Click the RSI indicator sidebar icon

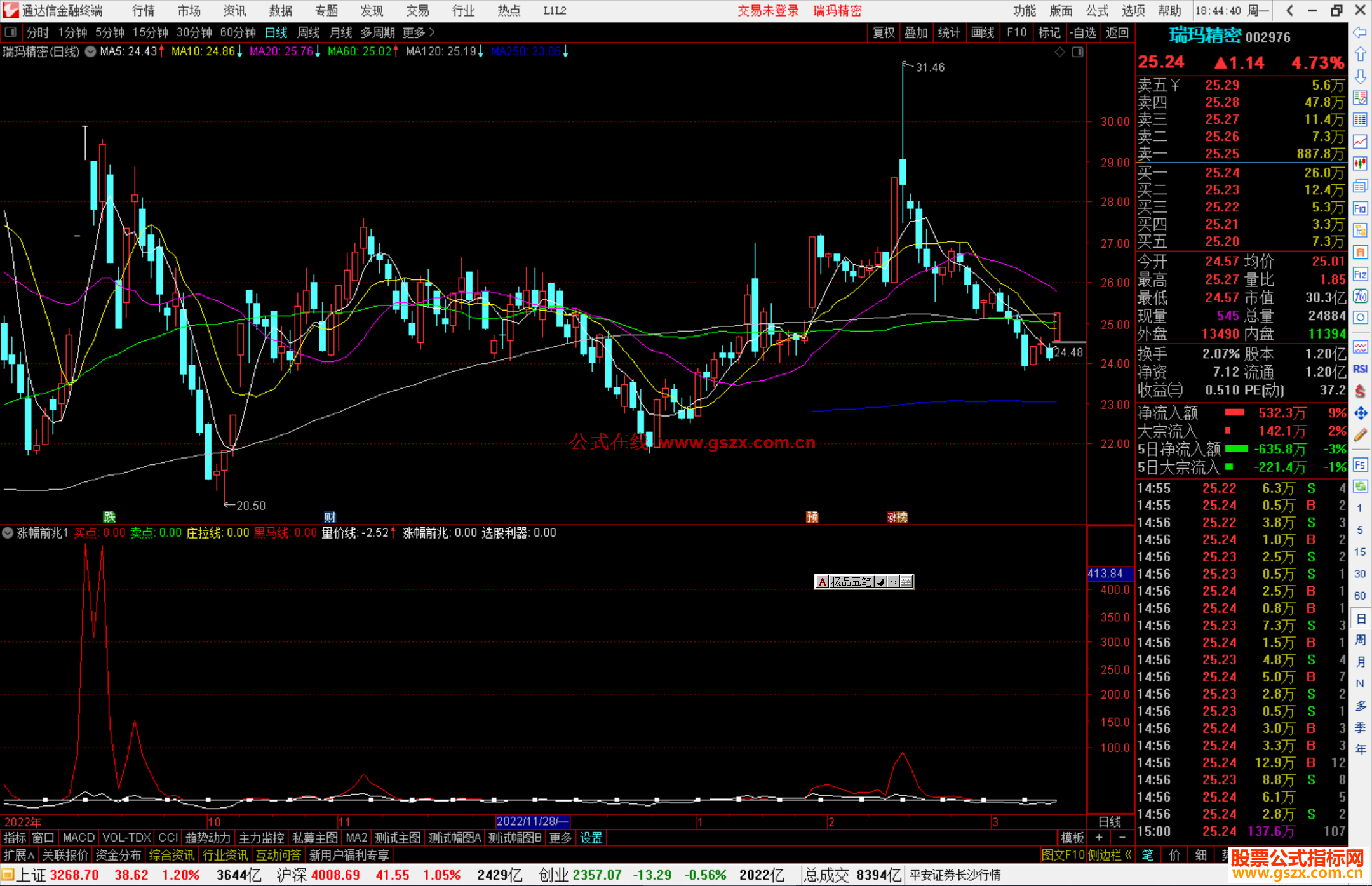point(1360,369)
